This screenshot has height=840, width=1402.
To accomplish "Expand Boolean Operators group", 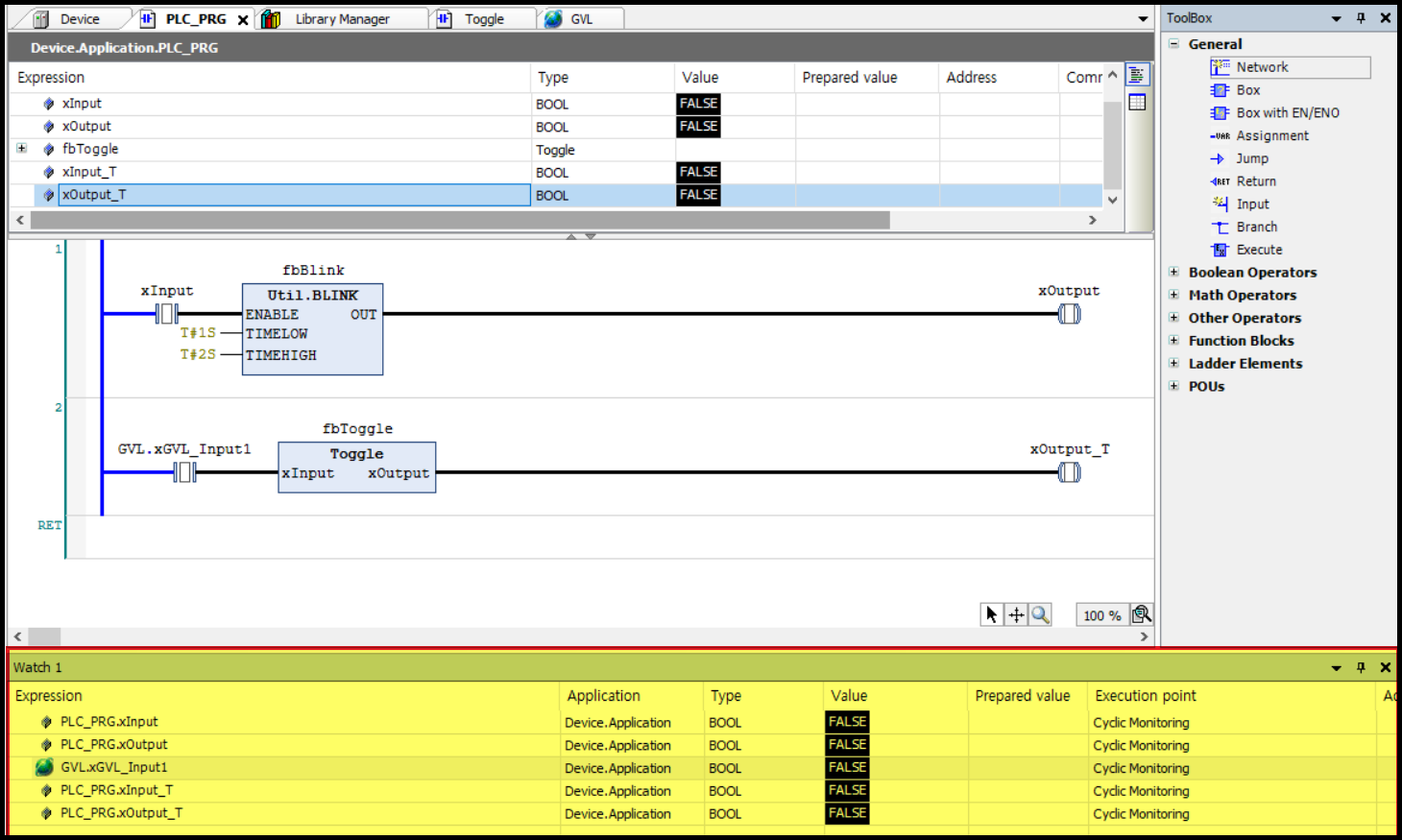I will (x=1173, y=273).
